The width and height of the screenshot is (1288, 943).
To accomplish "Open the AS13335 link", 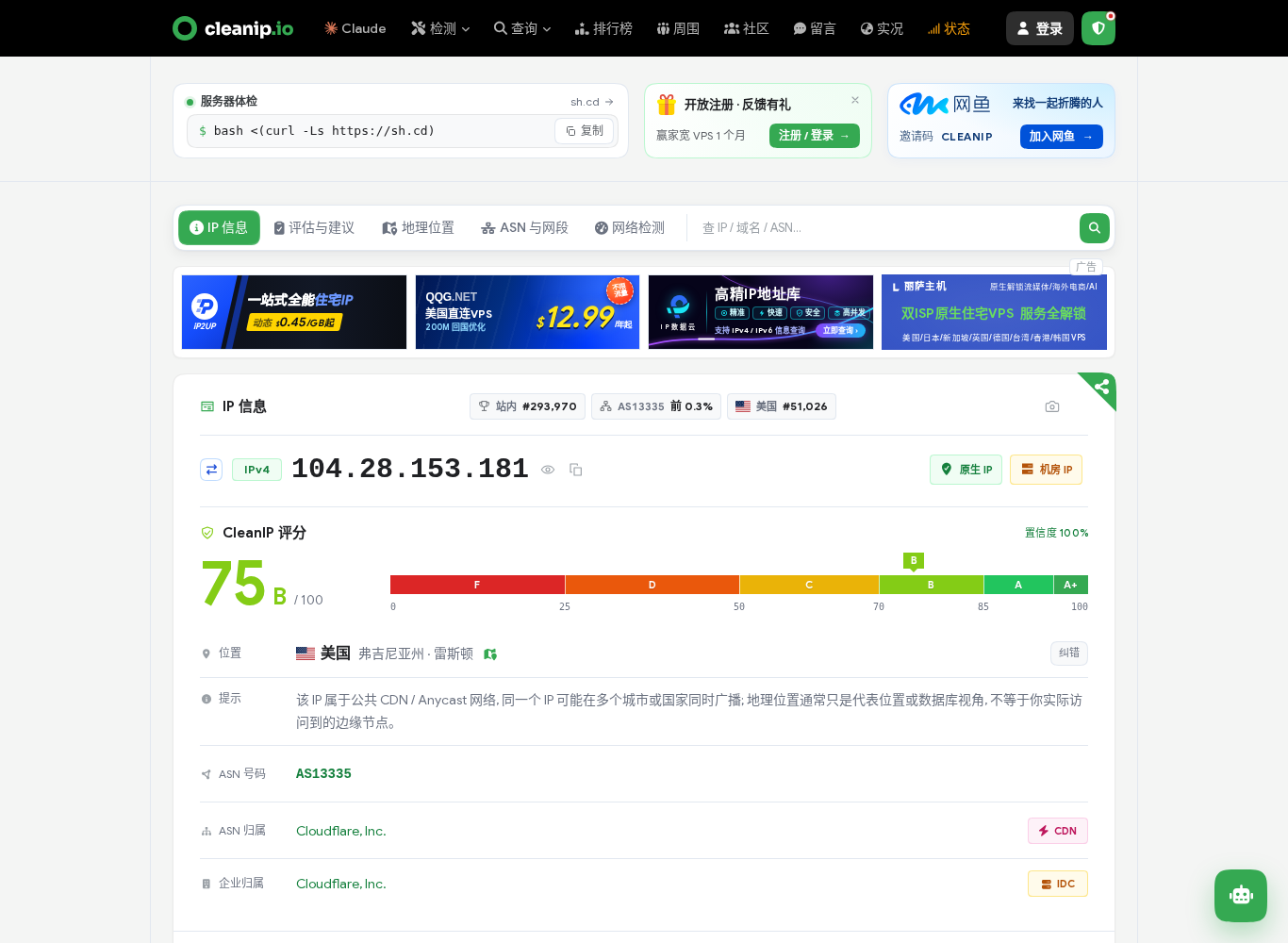I will [x=323, y=774].
